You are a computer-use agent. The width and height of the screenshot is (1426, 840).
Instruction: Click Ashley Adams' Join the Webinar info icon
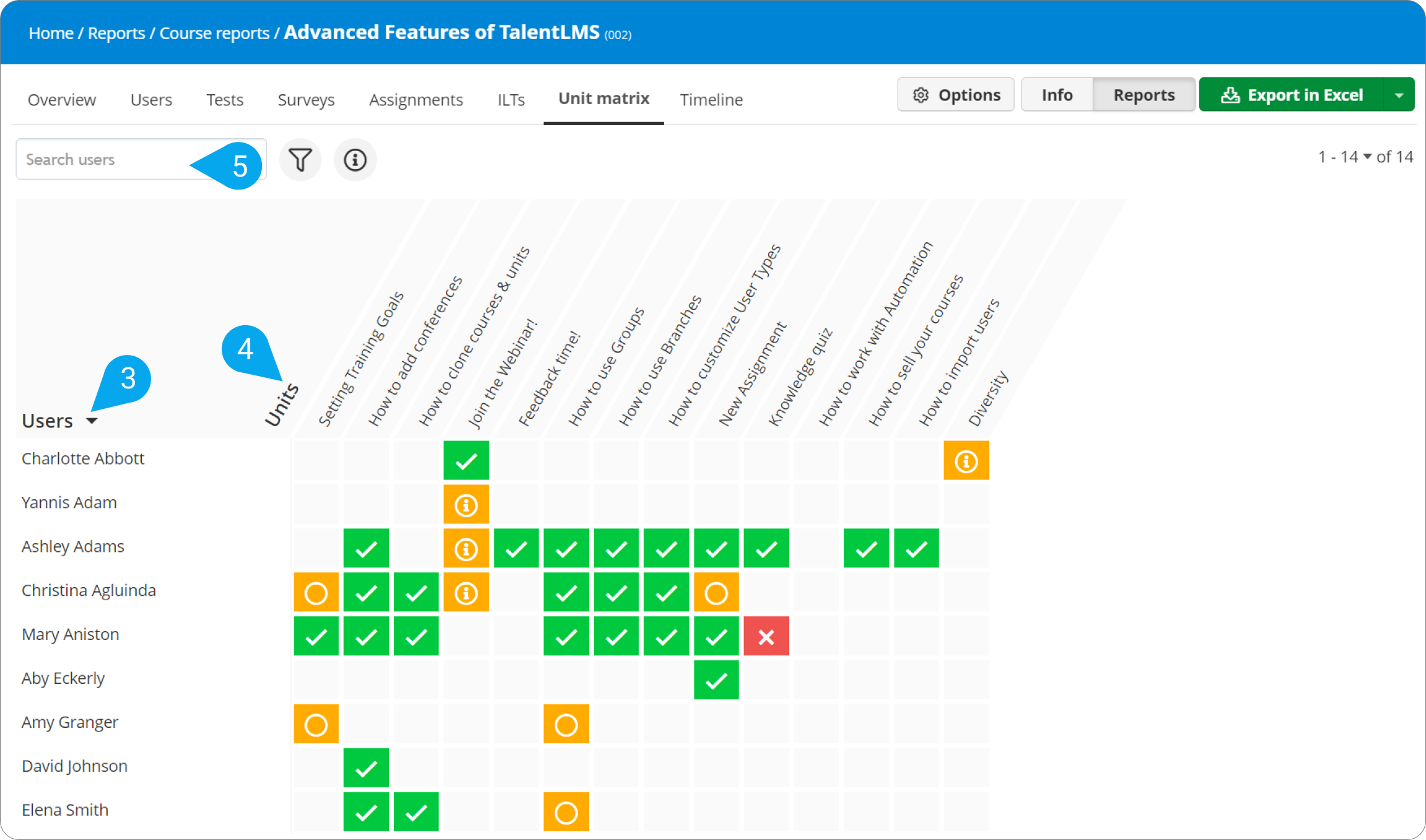click(x=466, y=548)
